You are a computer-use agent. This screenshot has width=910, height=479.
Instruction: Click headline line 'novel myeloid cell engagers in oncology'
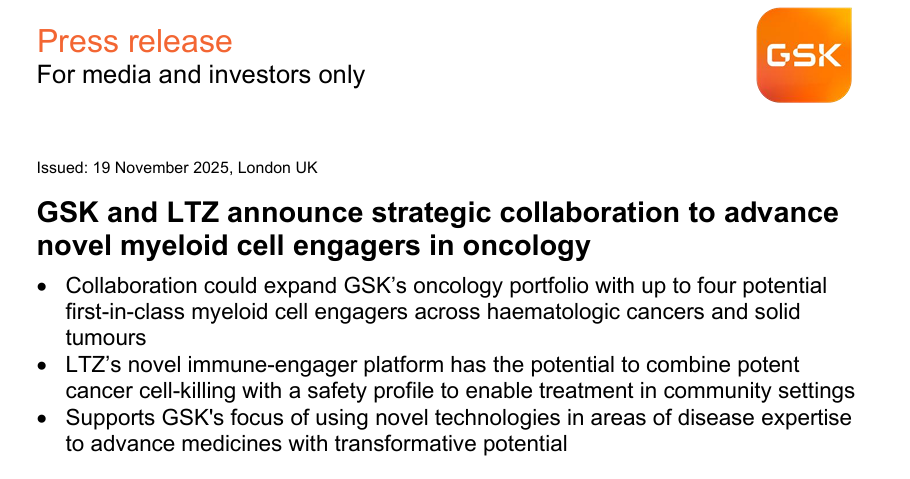(x=313, y=245)
